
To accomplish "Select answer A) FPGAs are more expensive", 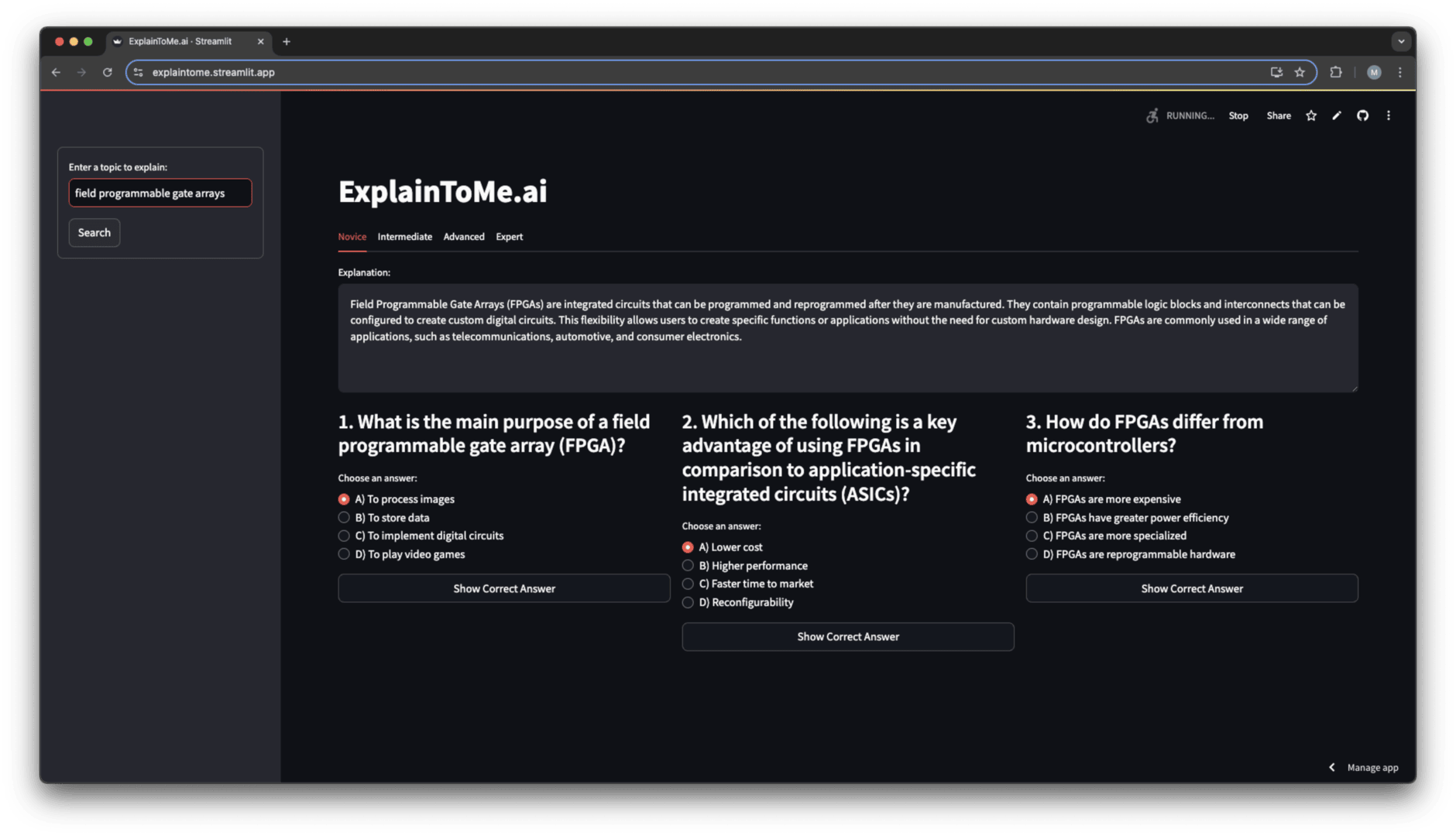I will pos(1104,499).
